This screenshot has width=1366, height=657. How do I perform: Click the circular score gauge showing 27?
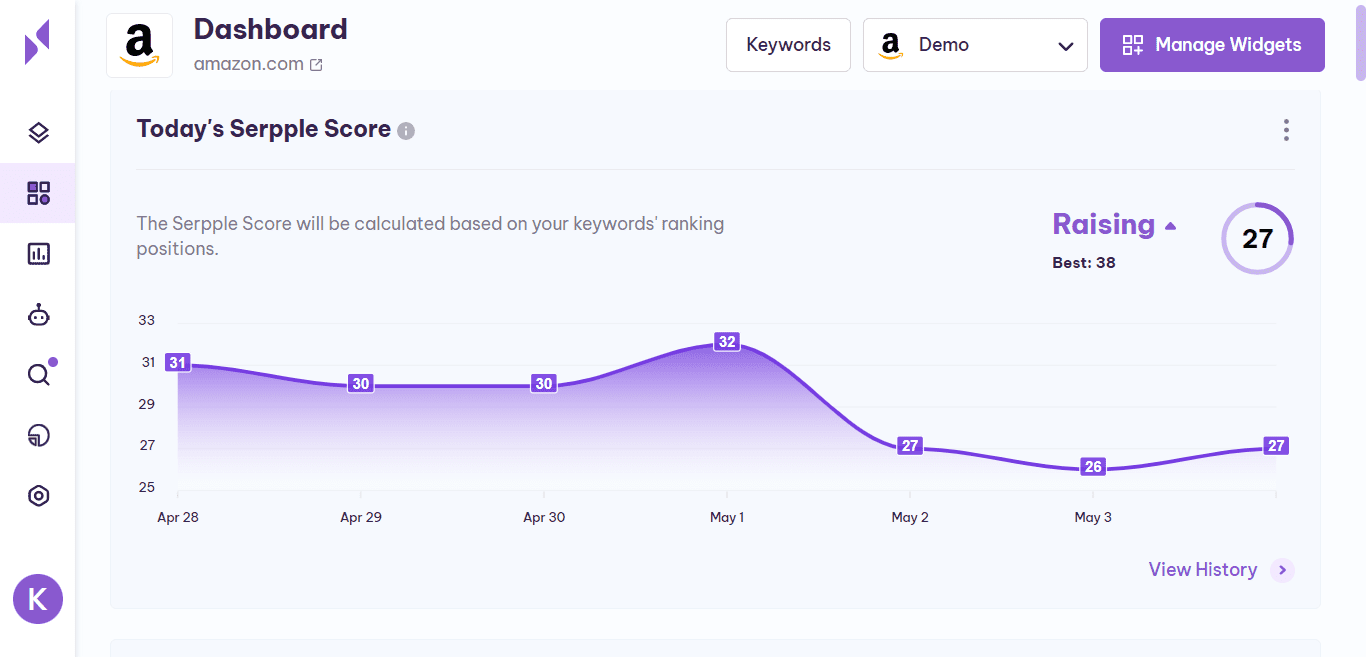tap(1257, 239)
